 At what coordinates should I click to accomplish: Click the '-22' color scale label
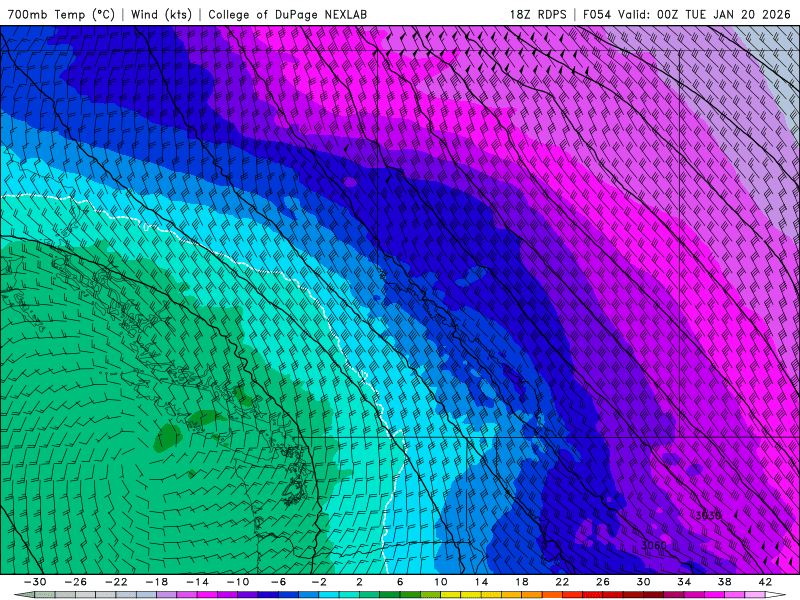[x=116, y=582]
